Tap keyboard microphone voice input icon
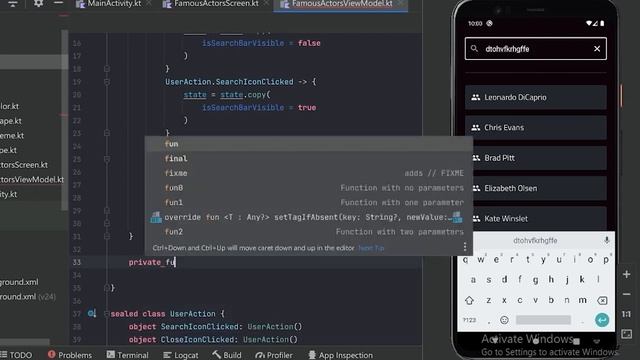Viewport: 640px width, 360px height. (607, 240)
